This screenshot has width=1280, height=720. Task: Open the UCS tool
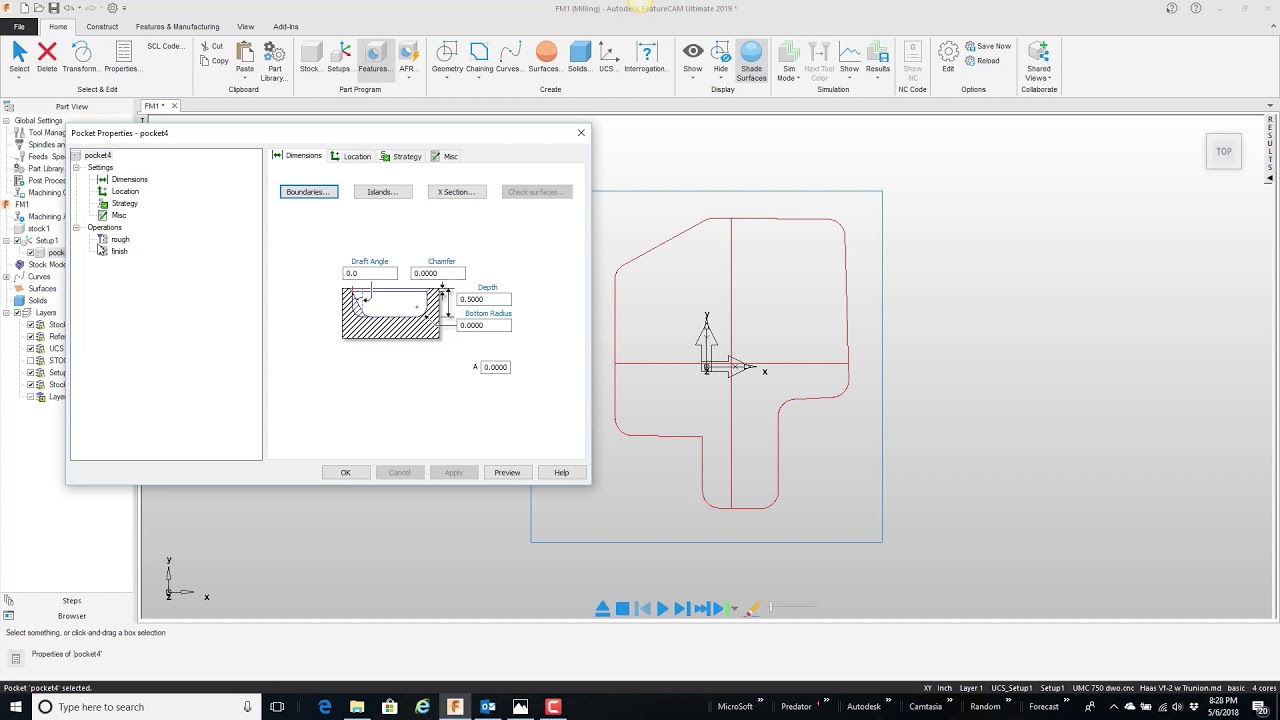pyautogui.click(x=608, y=57)
